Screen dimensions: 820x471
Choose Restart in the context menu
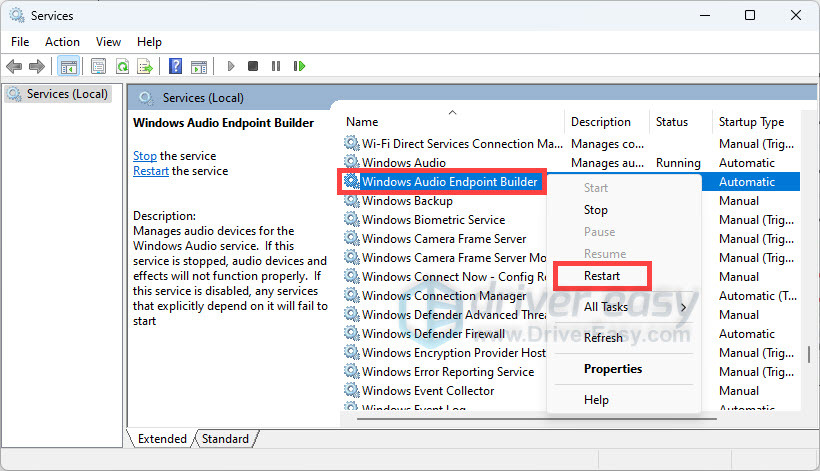coord(602,276)
